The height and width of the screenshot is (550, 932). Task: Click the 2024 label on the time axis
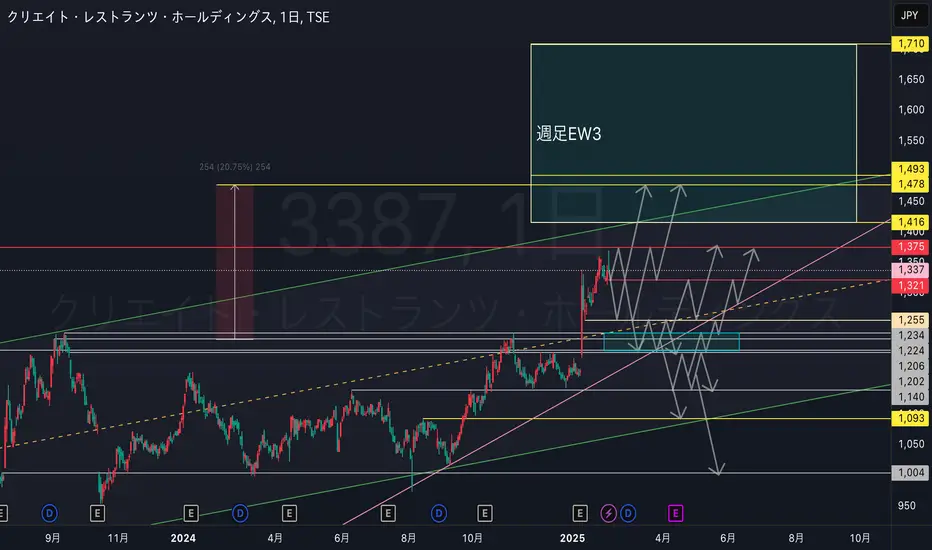tap(183, 538)
